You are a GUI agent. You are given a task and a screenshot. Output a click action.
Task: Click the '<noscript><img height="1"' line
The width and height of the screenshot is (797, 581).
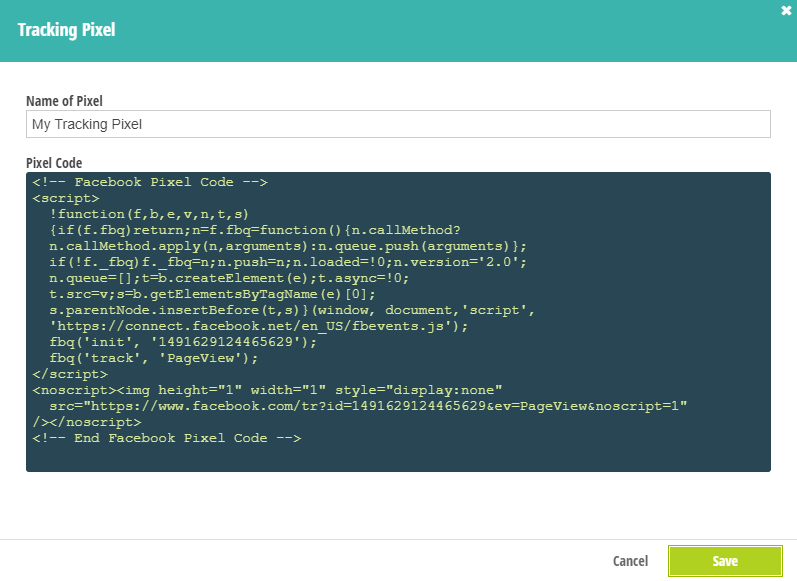(267, 390)
